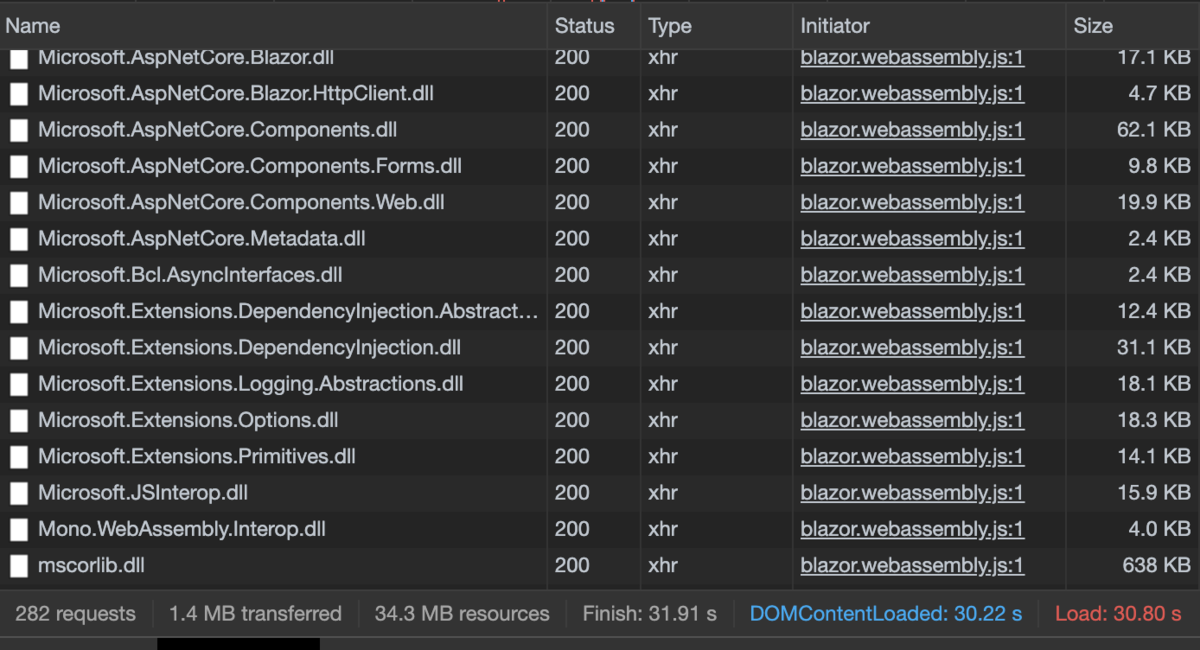Select the mscorlib.dll request
Screen dimensions: 1200x650
tap(91, 565)
